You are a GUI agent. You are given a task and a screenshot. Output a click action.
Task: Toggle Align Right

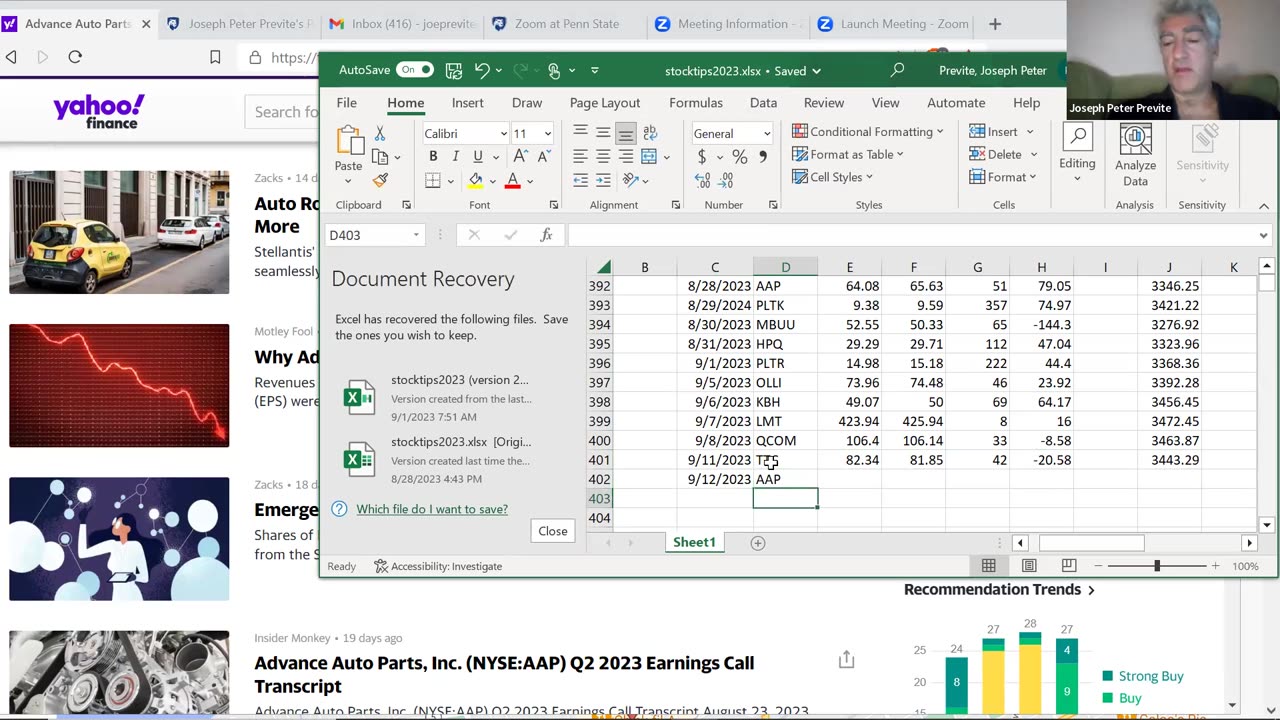click(626, 156)
